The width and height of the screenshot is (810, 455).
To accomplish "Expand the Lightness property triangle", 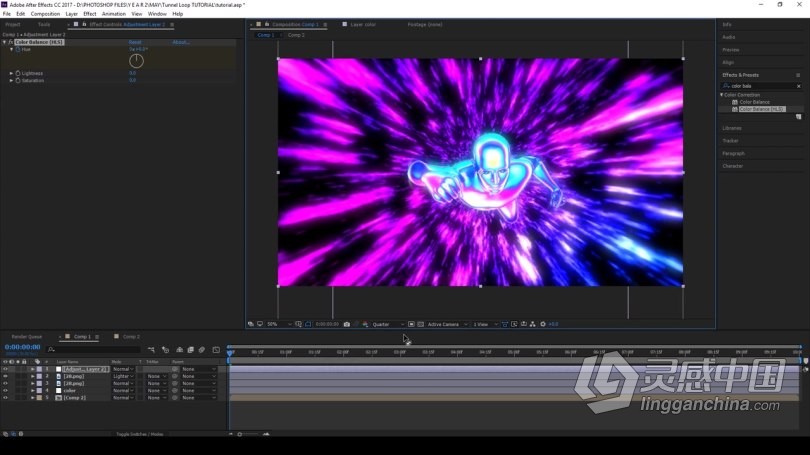I will [11, 73].
